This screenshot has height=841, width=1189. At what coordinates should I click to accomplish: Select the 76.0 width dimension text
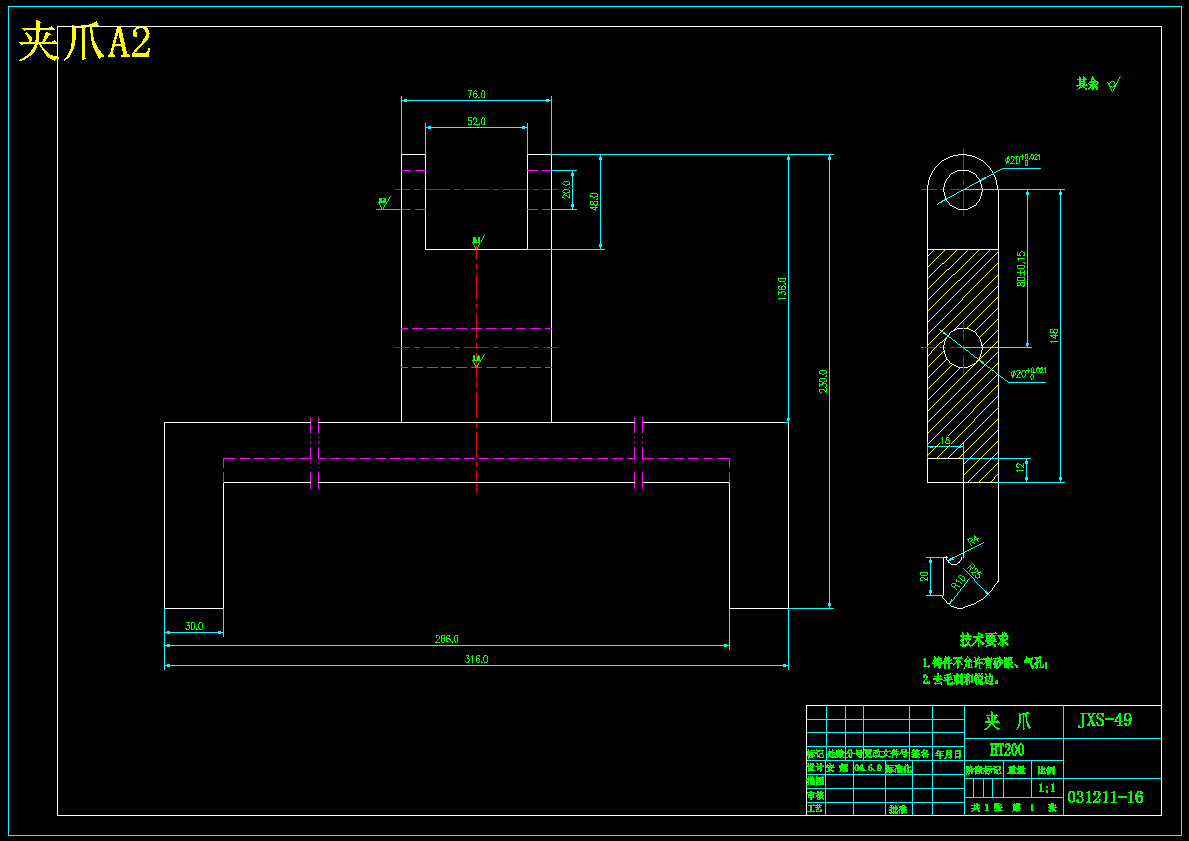tap(476, 95)
